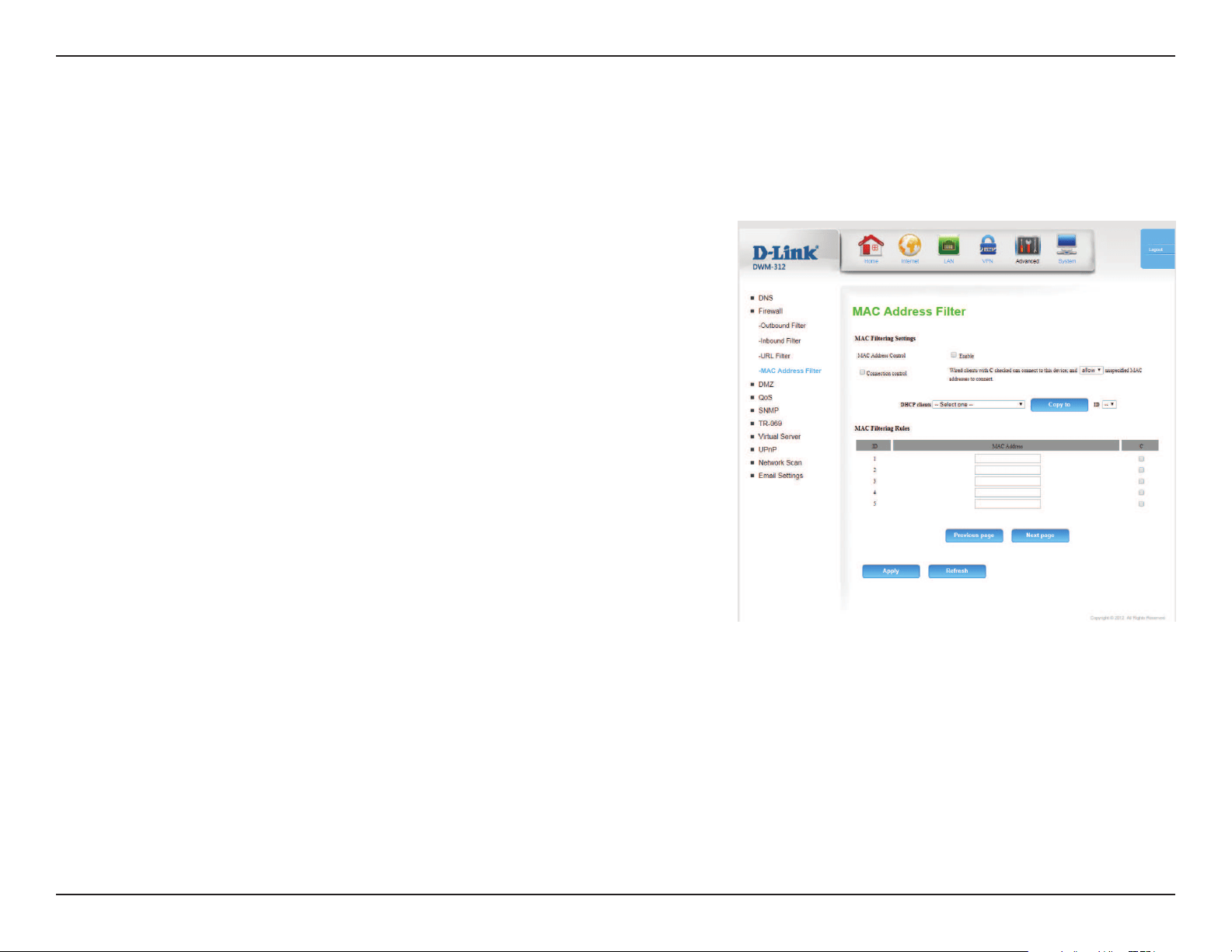
Task: Click the Copy to button
Action: point(1059,405)
